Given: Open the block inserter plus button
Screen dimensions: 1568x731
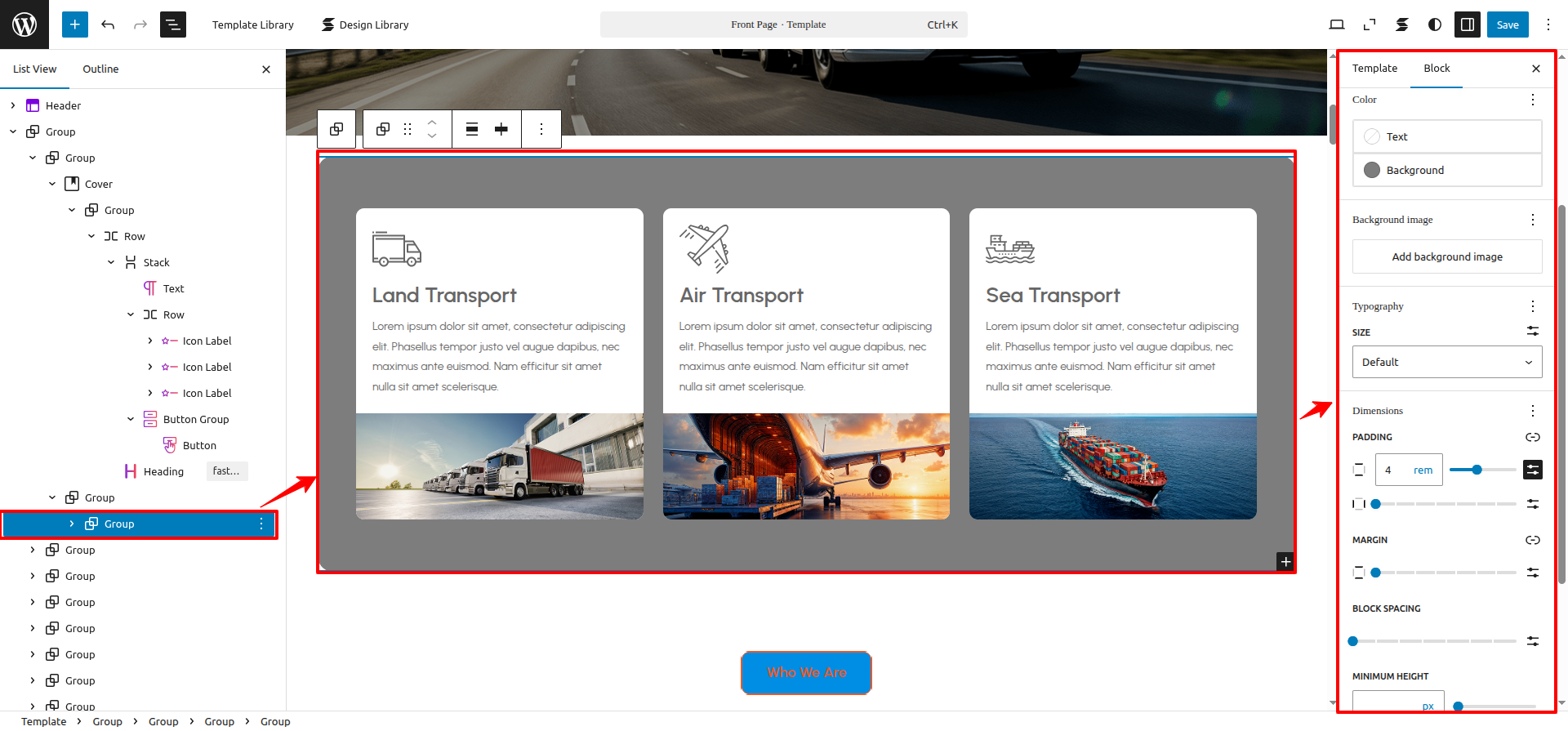Looking at the screenshot, I should click(x=74, y=25).
